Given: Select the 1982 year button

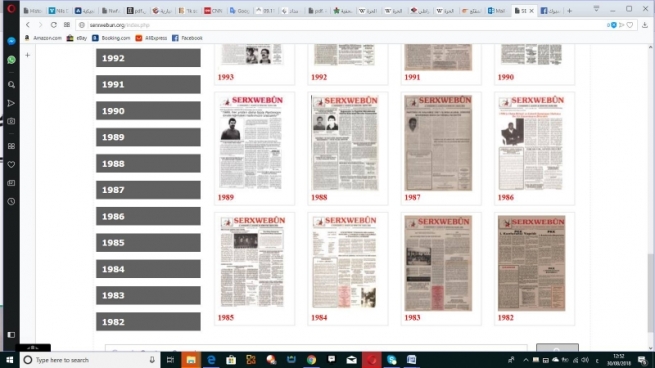Looking at the screenshot, I should point(148,322).
